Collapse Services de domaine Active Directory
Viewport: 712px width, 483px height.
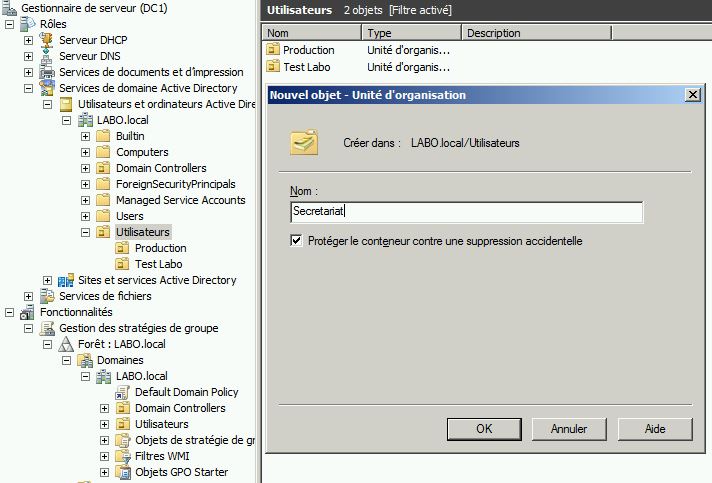click(28, 88)
